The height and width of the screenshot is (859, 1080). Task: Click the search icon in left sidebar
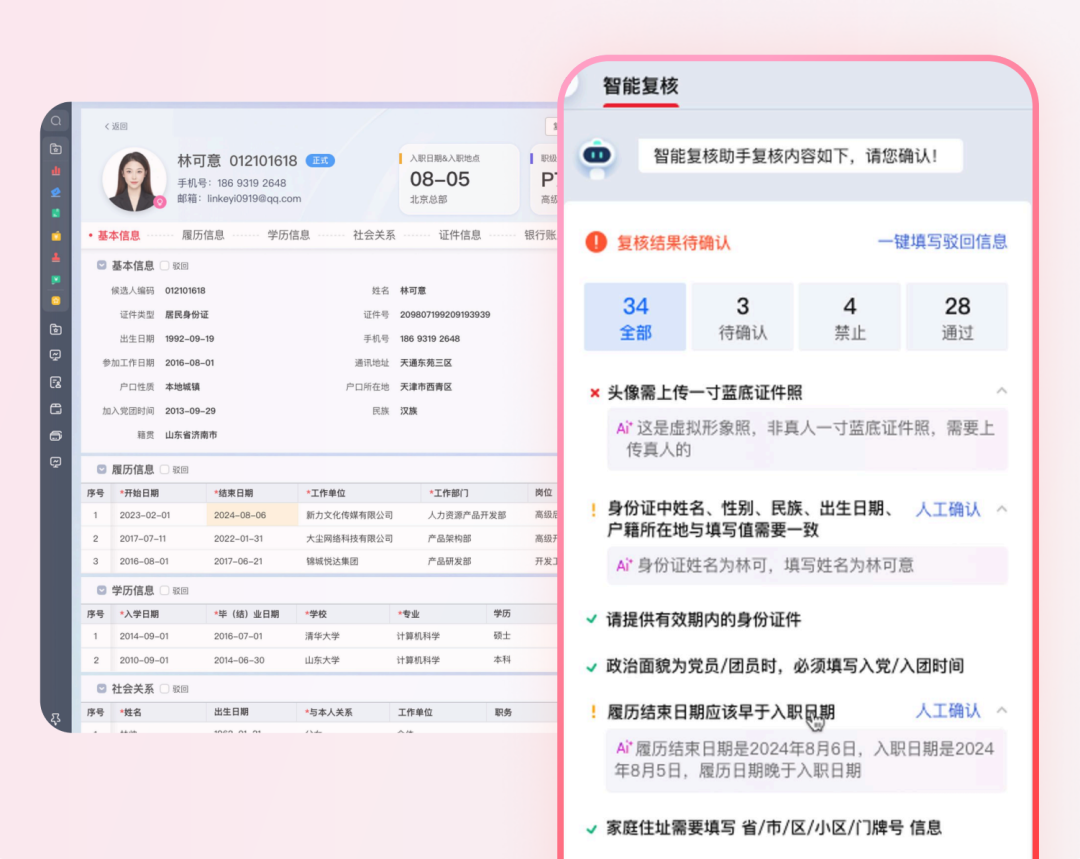coord(56,121)
